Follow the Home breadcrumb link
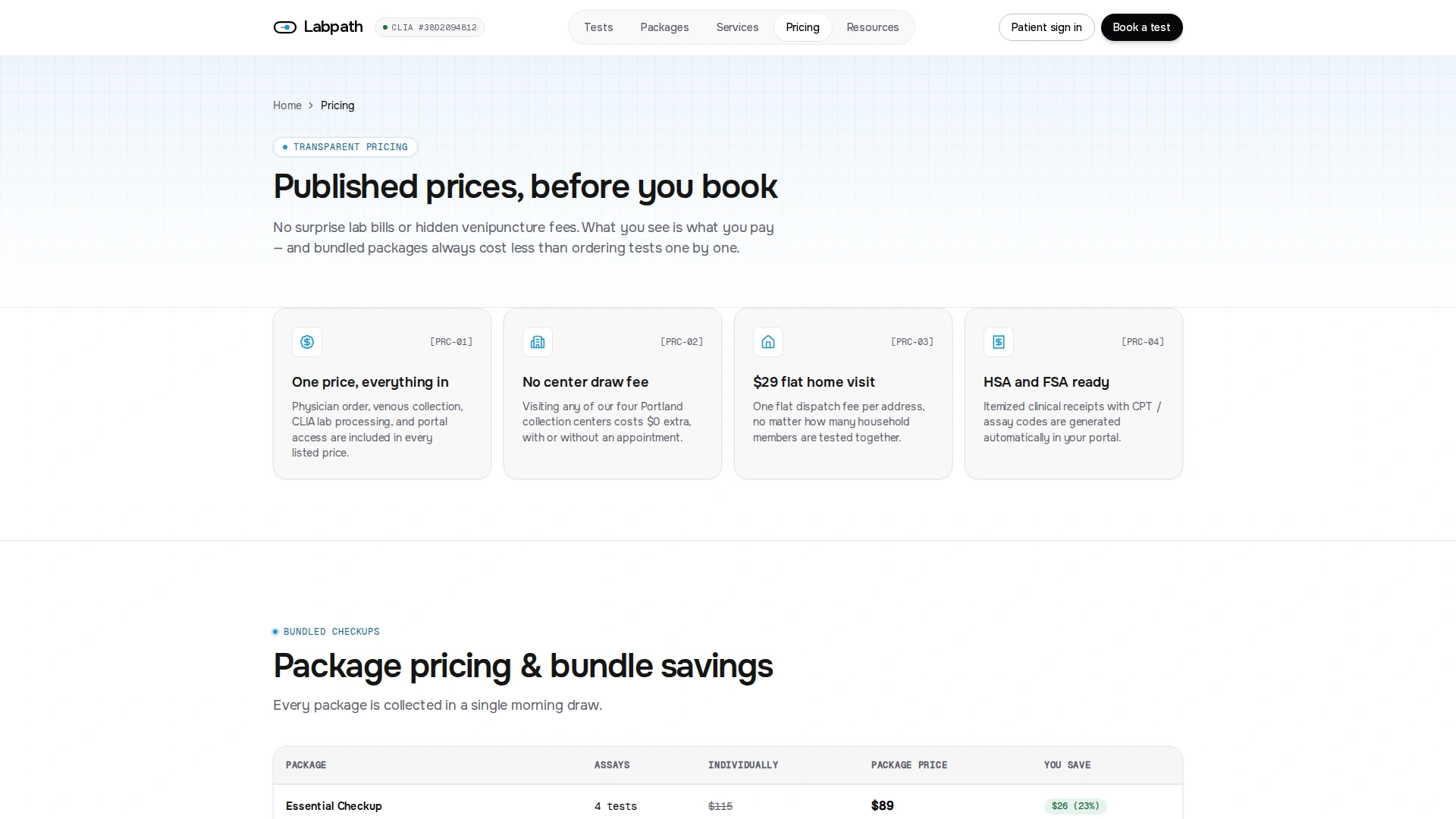 (287, 105)
